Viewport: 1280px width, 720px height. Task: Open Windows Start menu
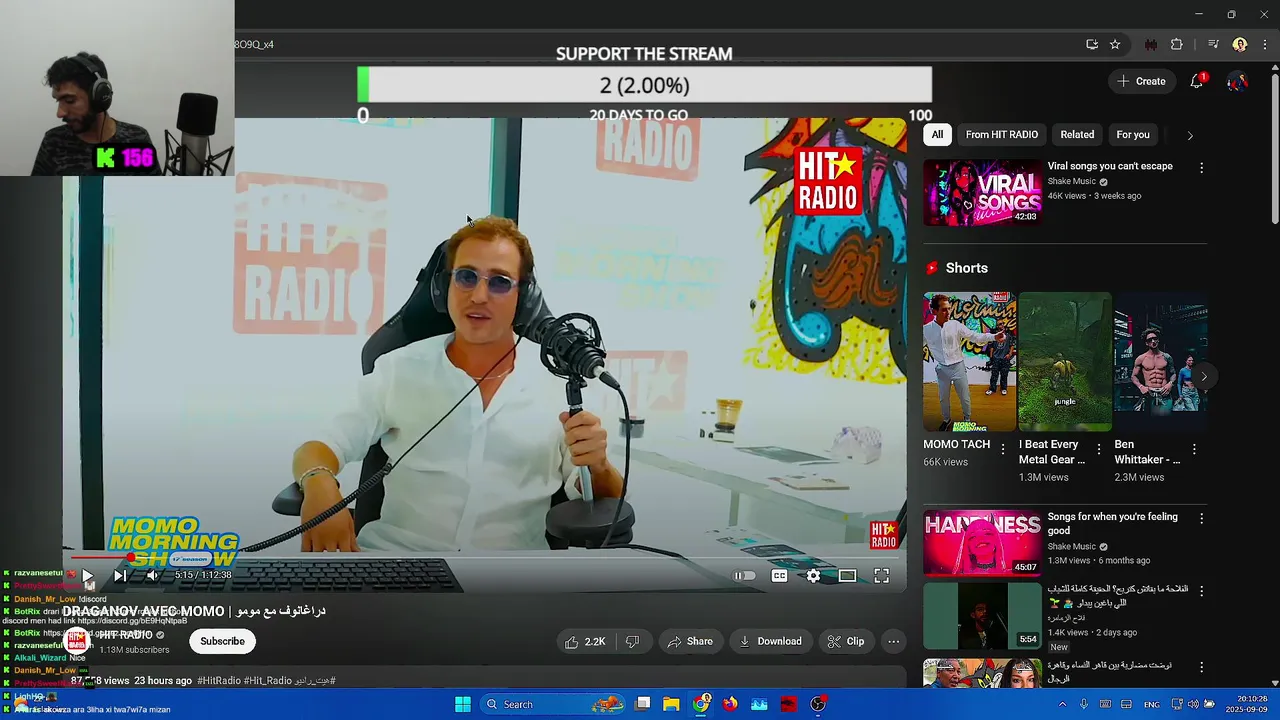click(x=463, y=704)
